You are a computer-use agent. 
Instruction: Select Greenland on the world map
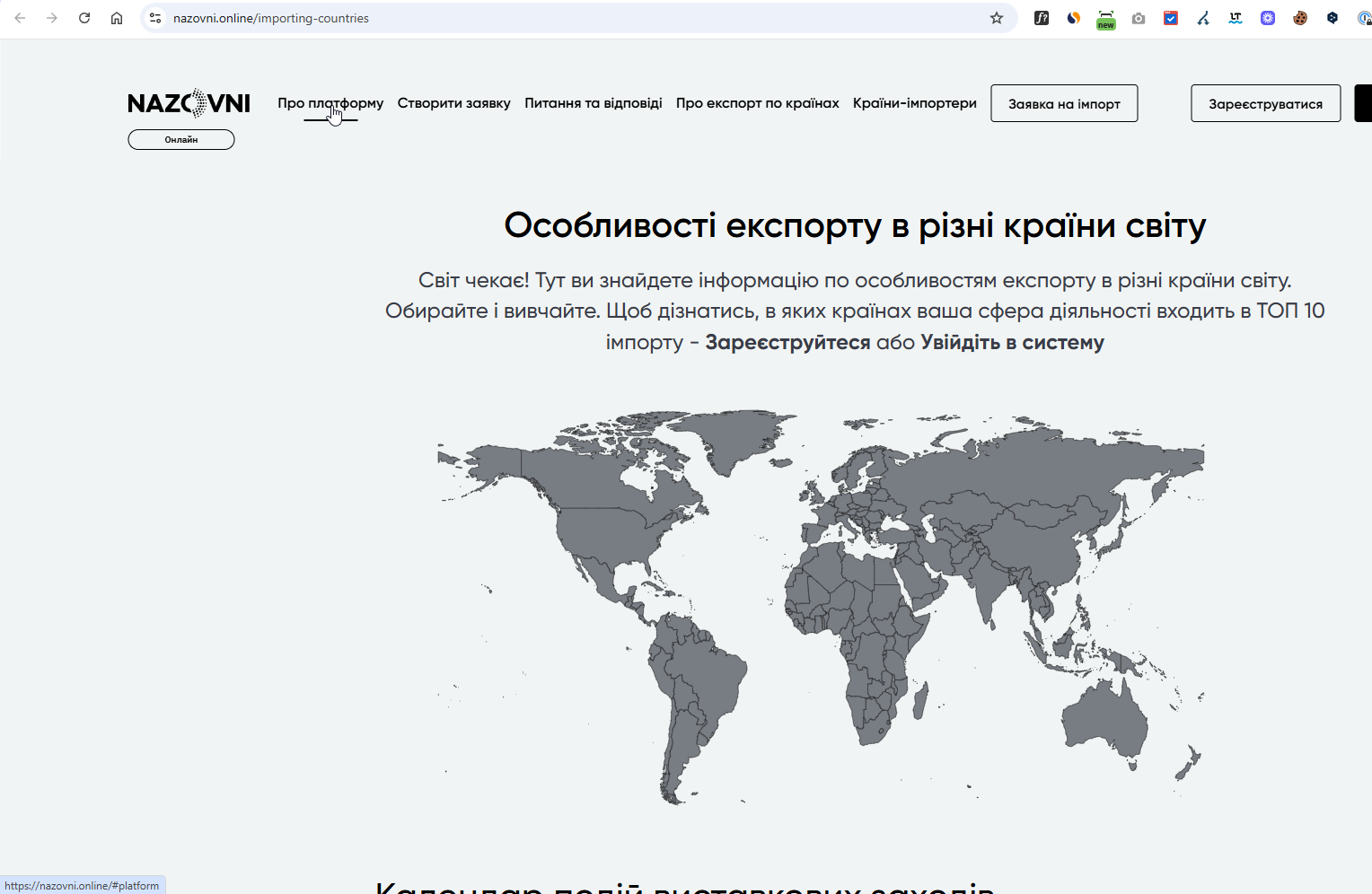736,440
